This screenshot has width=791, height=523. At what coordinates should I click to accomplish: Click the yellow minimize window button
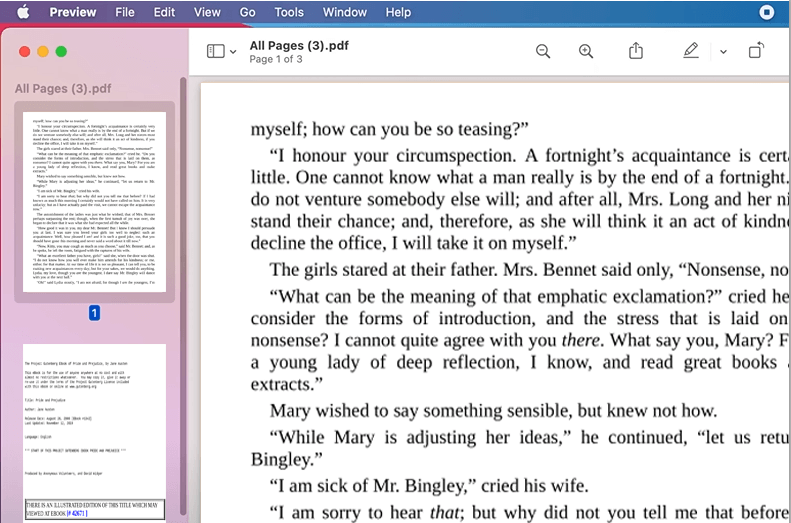tap(43, 51)
